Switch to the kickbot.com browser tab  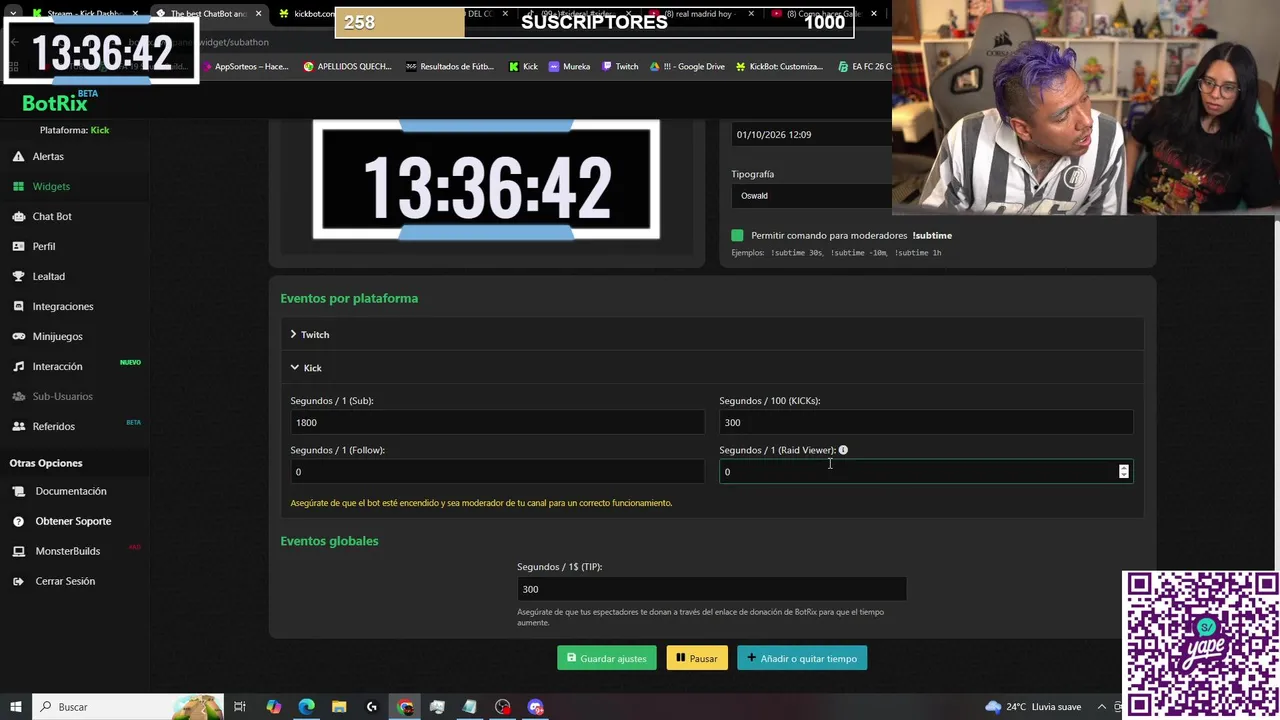[x=305, y=14]
